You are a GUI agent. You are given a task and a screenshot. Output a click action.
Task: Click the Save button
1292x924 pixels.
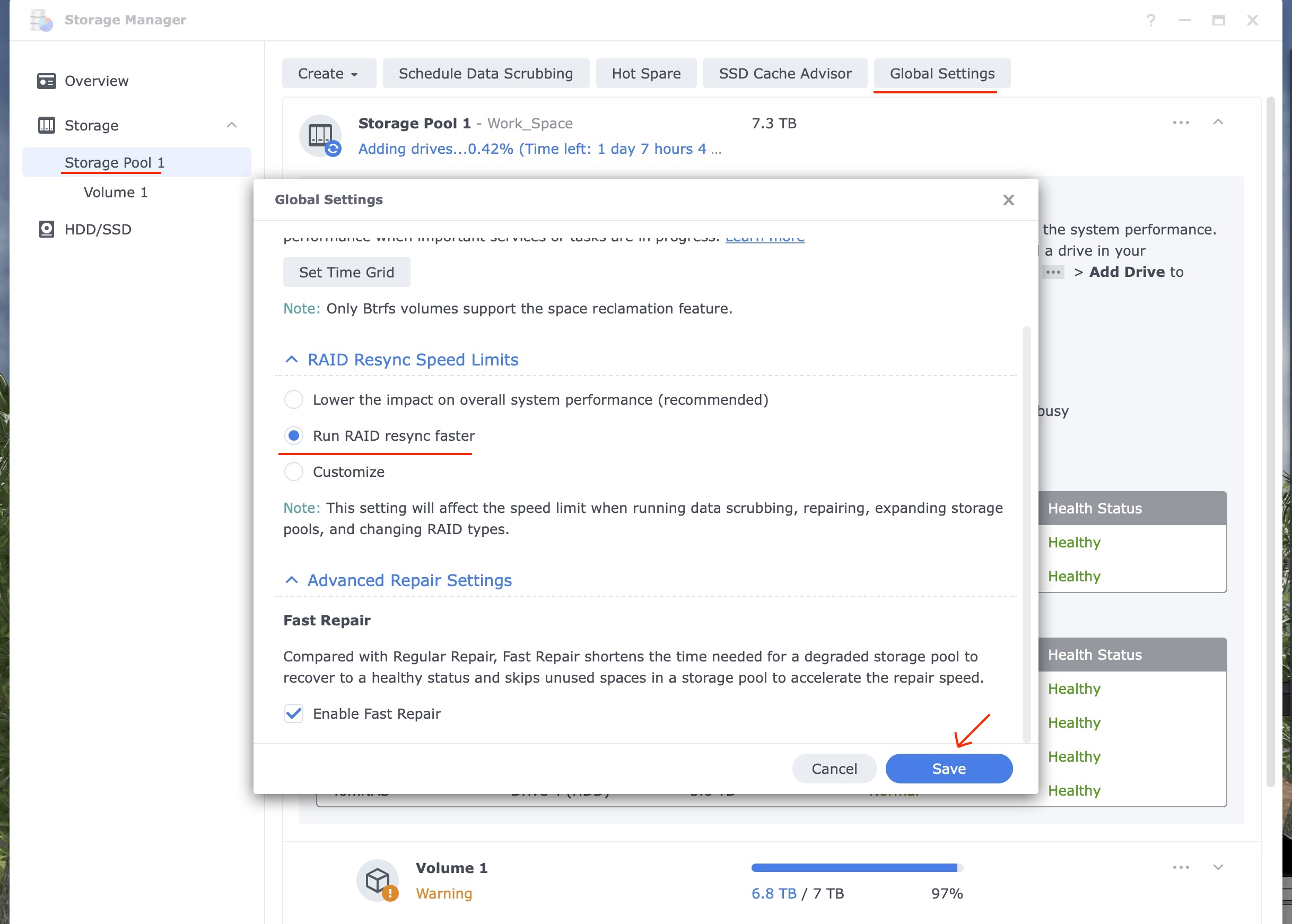948,769
